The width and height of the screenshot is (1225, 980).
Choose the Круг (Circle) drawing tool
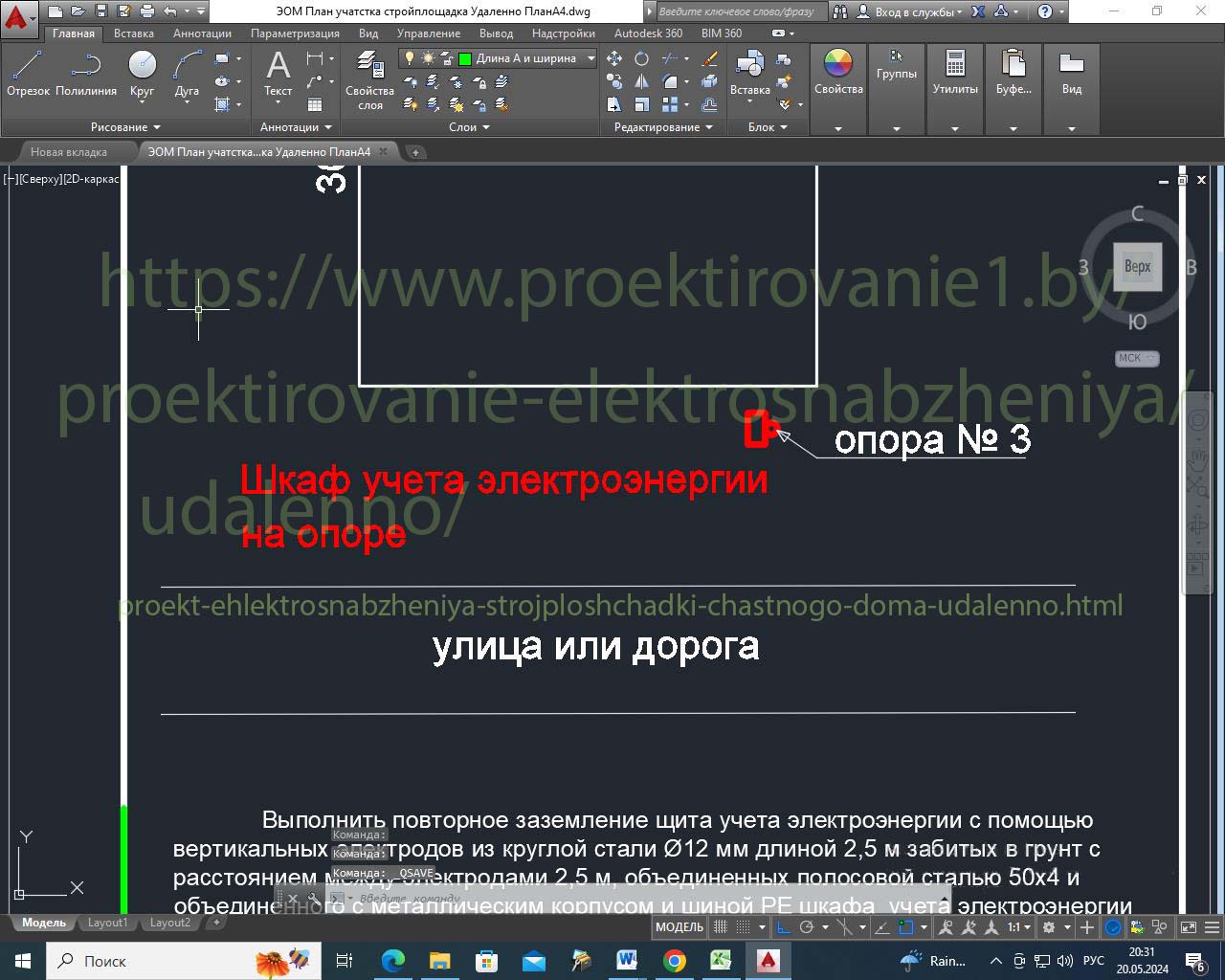[142, 73]
